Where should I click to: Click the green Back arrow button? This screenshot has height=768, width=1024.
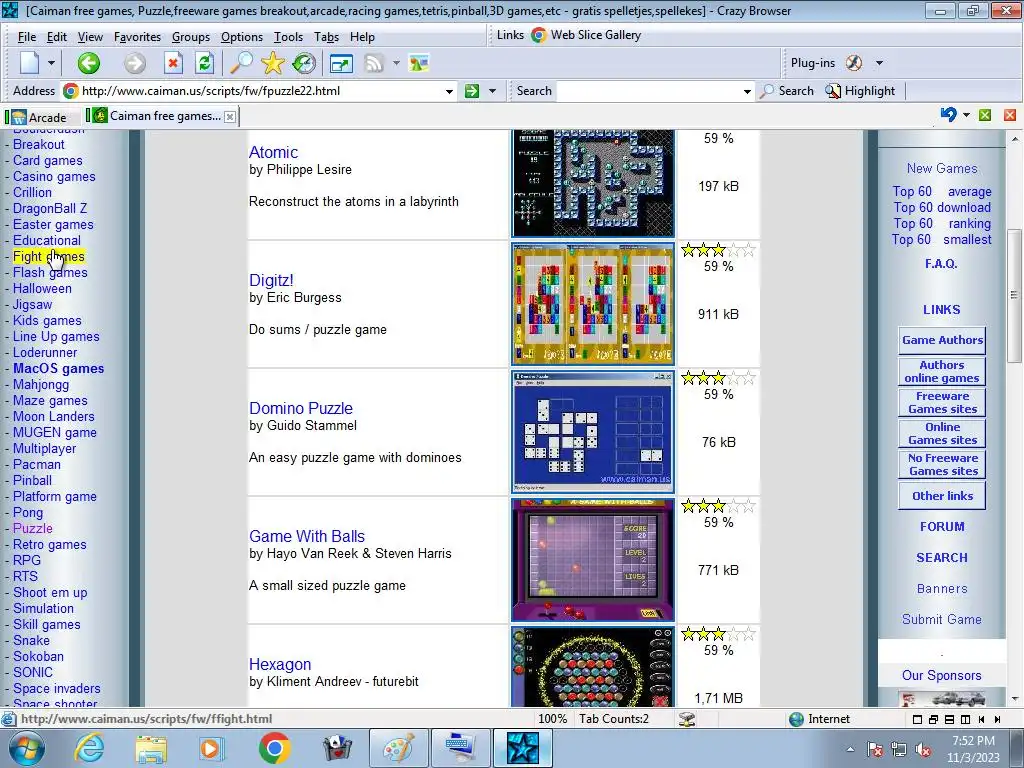click(x=89, y=63)
